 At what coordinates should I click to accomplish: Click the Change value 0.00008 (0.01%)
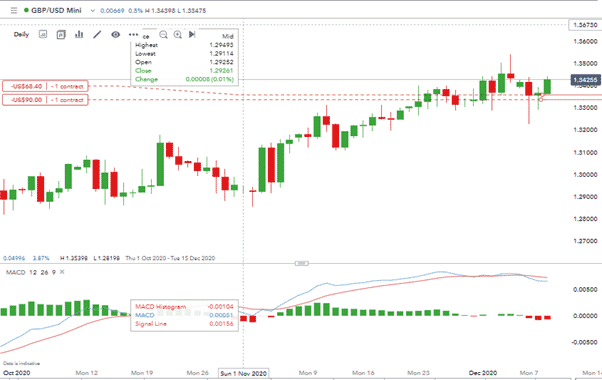pos(209,79)
